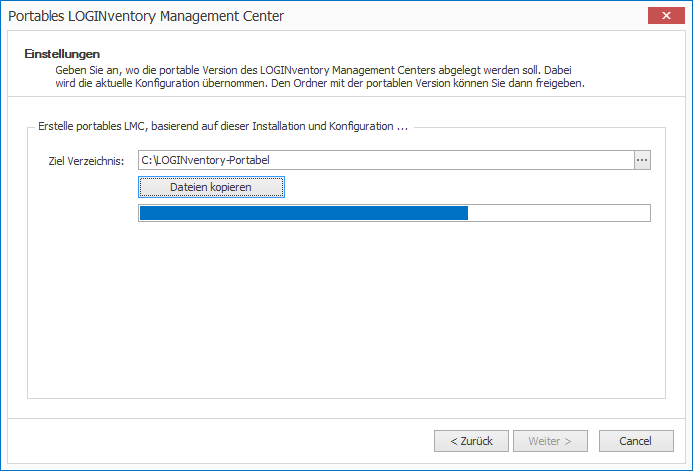The image size is (693, 471).
Task: Click the disabled Weiter button
Action: tap(550, 441)
